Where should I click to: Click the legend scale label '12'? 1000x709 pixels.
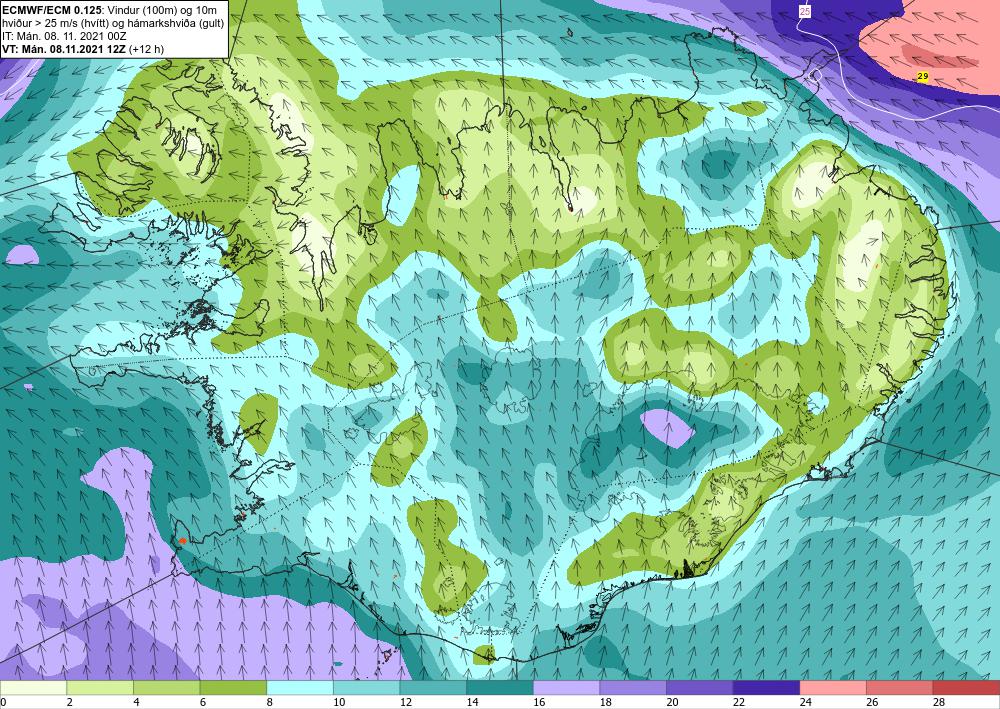[405, 703]
